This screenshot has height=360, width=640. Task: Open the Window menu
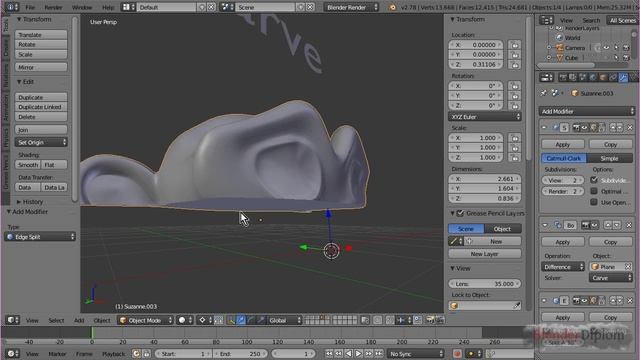[82, 7]
